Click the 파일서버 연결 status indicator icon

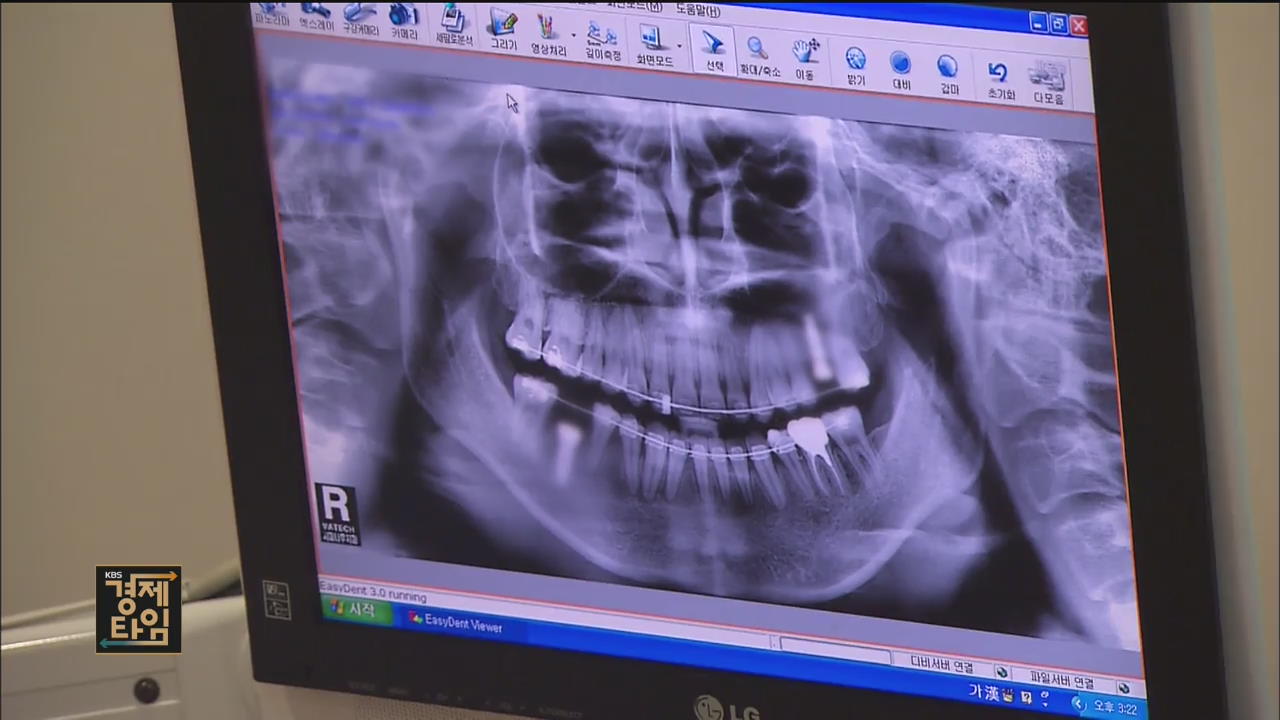(x=1122, y=687)
